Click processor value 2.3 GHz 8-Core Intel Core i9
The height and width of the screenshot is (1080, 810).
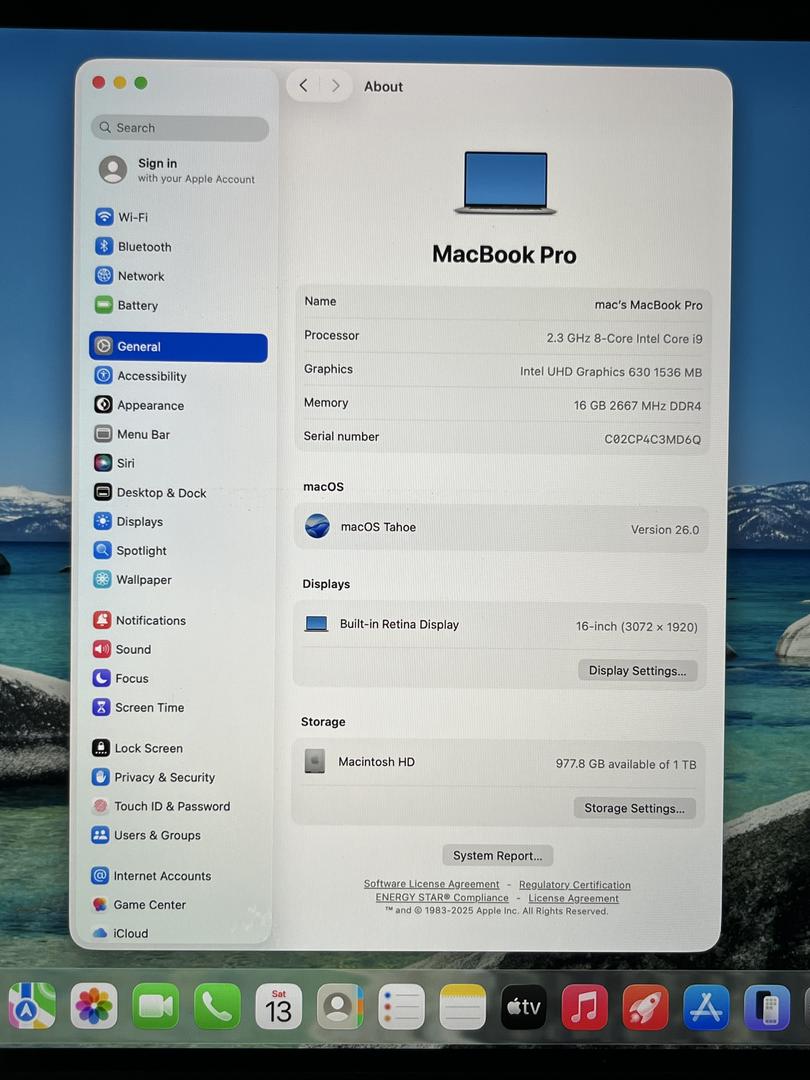[x=624, y=338]
